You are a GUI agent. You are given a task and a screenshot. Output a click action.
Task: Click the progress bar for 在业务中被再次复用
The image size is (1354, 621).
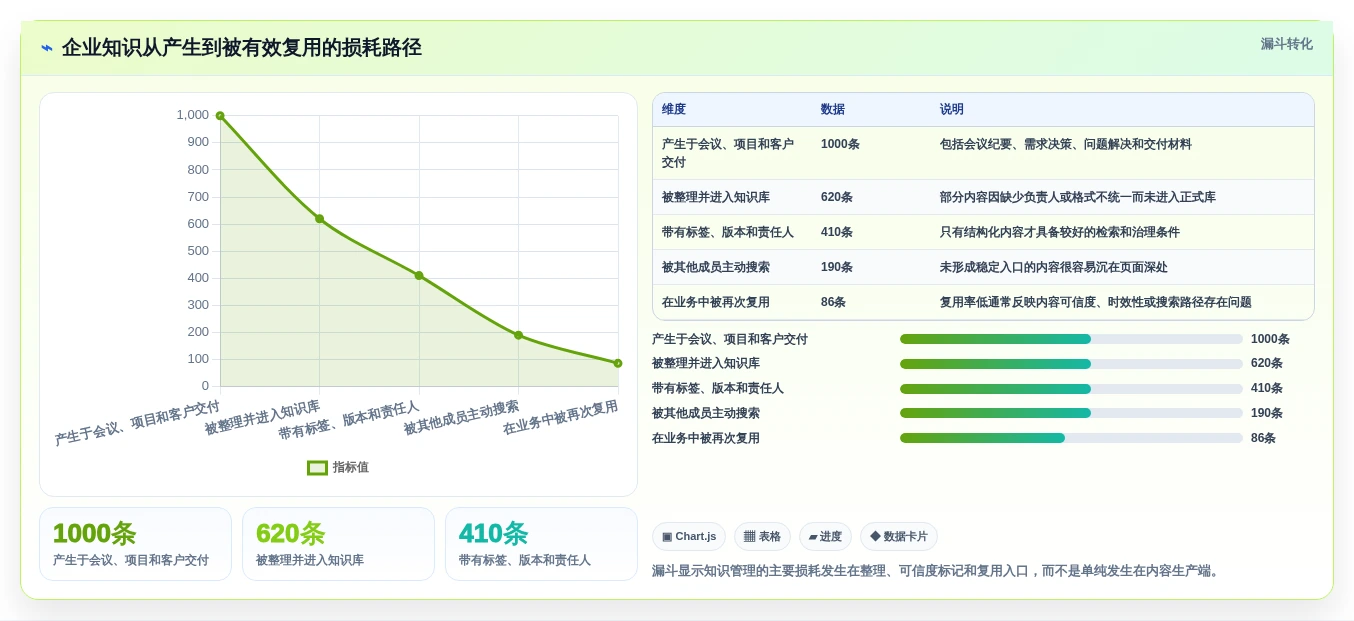click(x=1071, y=438)
